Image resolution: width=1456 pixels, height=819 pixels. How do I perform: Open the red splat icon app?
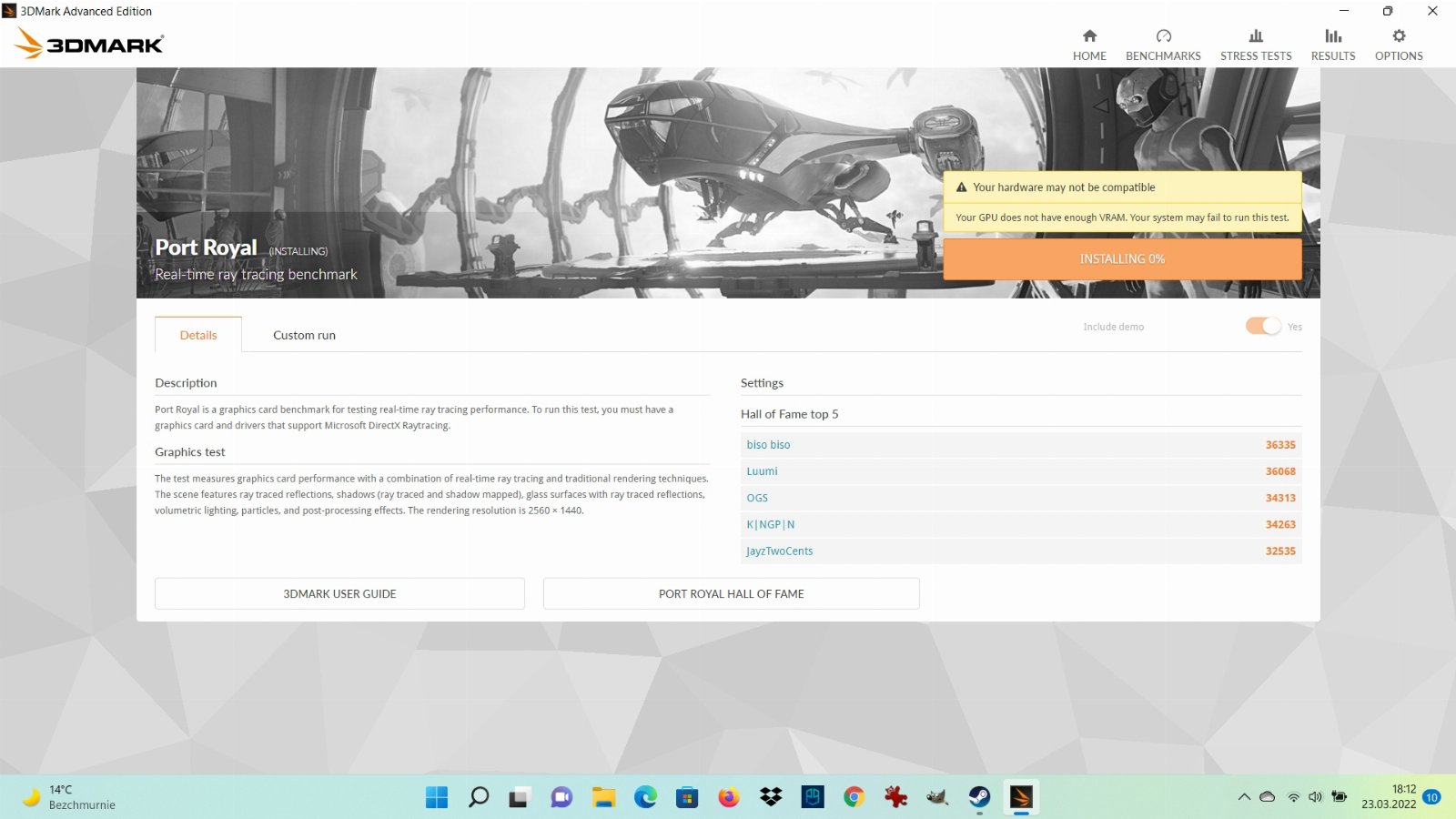[x=895, y=797]
